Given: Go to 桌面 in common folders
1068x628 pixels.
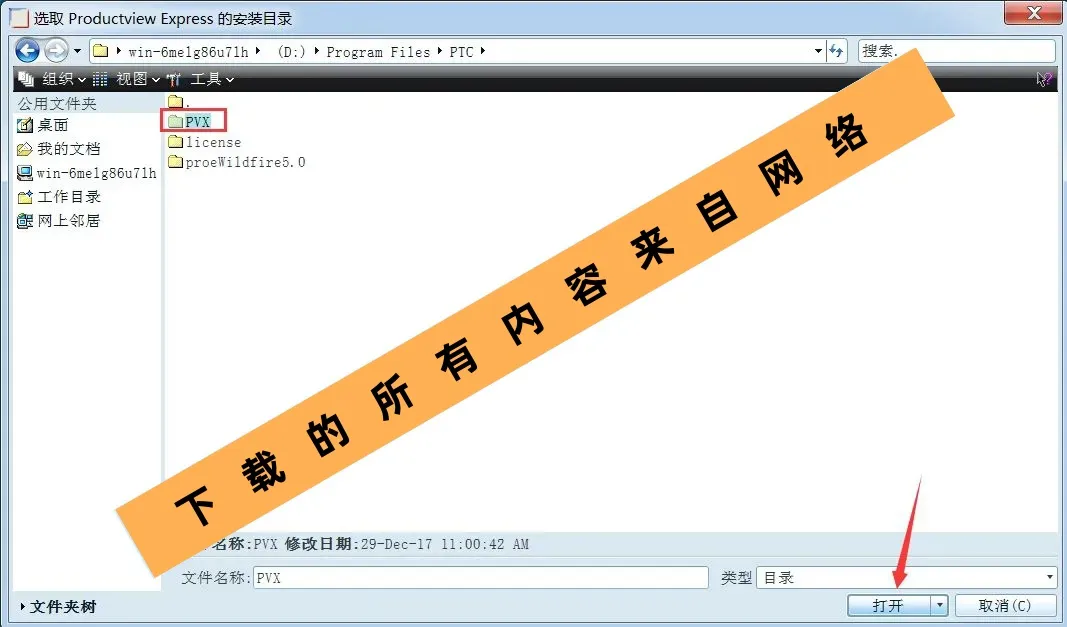Looking at the screenshot, I should (x=52, y=125).
